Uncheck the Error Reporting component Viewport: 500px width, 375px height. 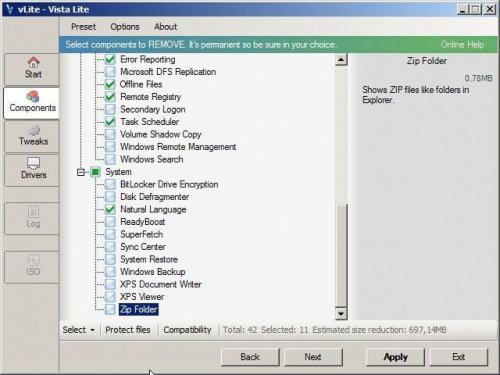[x=110, y=60]
